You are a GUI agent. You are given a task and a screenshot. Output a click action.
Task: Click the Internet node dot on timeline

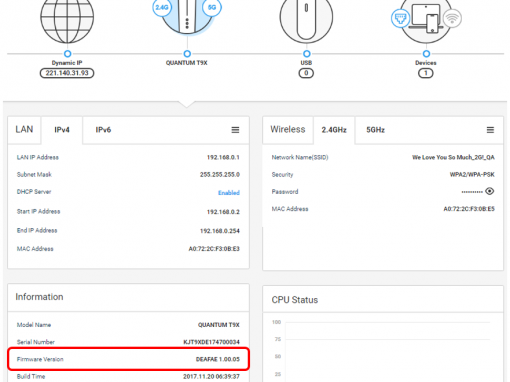[67, 54]
